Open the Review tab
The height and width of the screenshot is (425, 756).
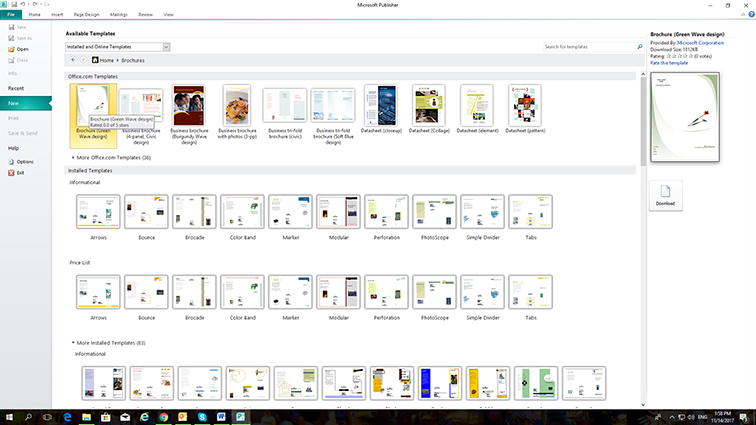click(x=145, y=14)
